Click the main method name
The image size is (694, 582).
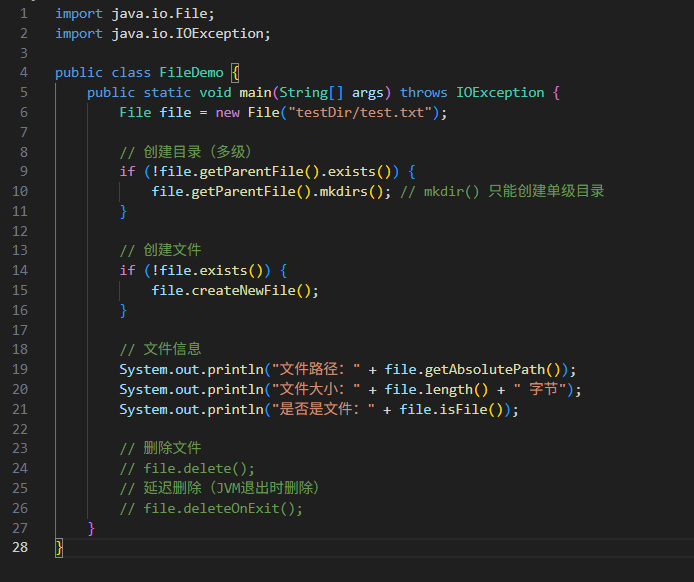(256, 93)
